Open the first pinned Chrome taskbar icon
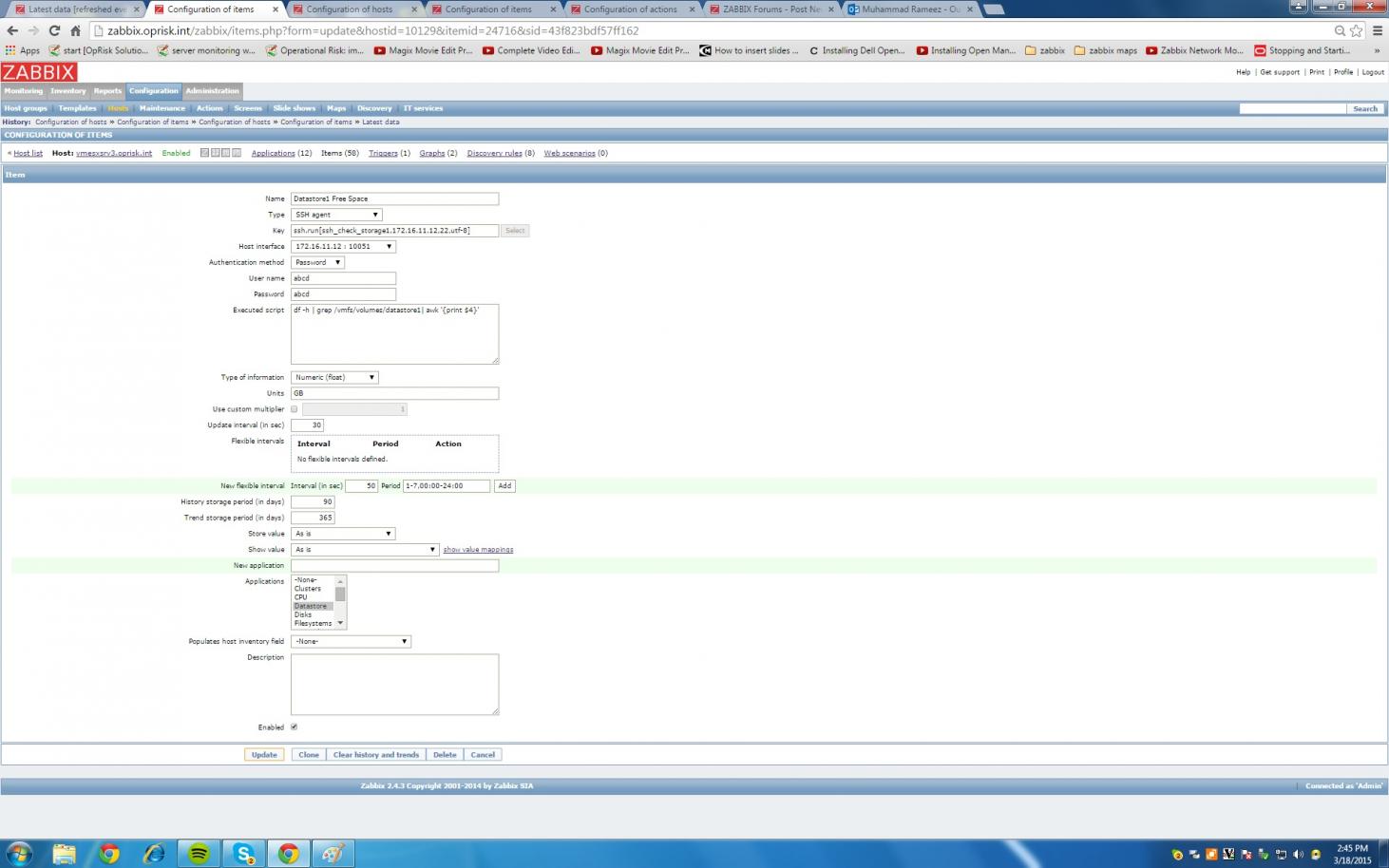 coord(108,854)
